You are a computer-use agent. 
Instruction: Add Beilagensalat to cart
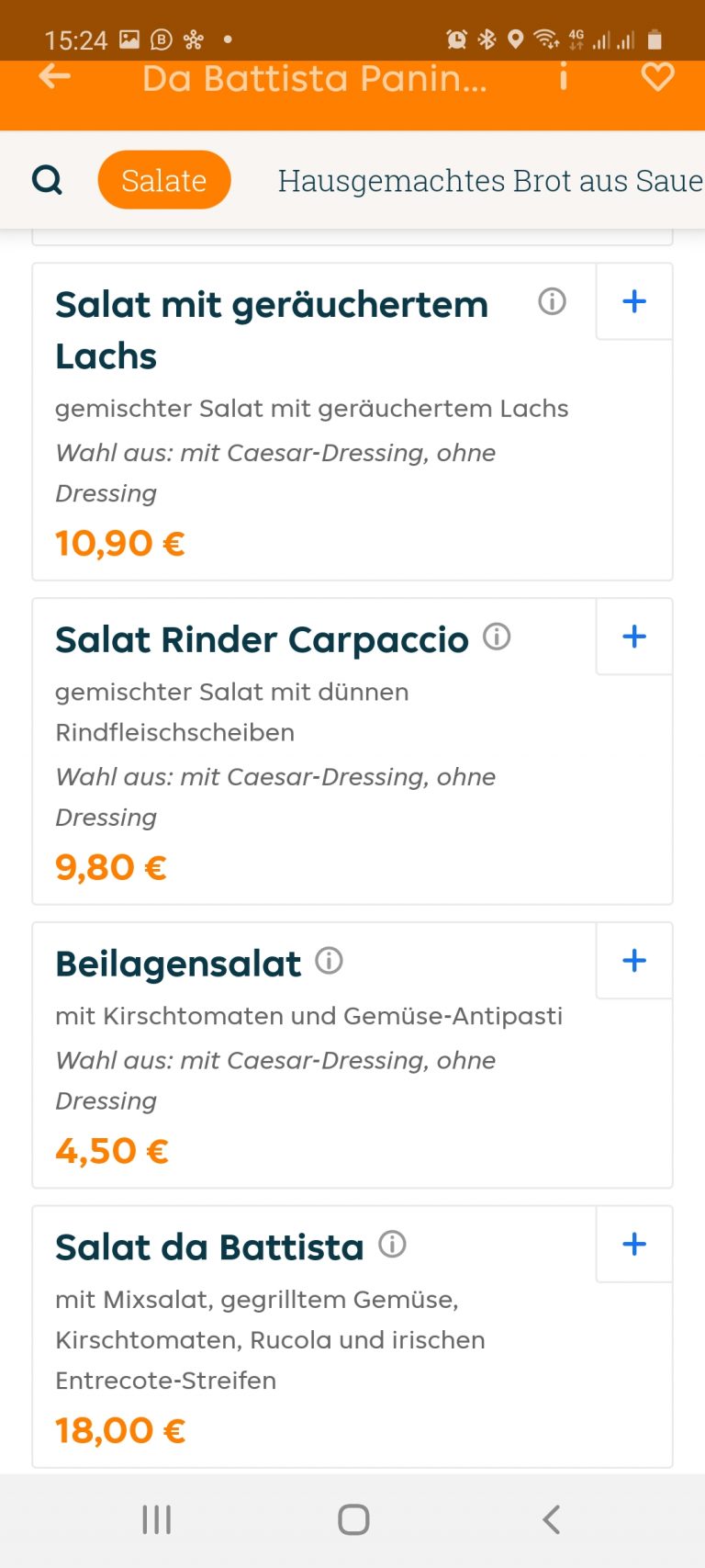click(x=634, y=961)
